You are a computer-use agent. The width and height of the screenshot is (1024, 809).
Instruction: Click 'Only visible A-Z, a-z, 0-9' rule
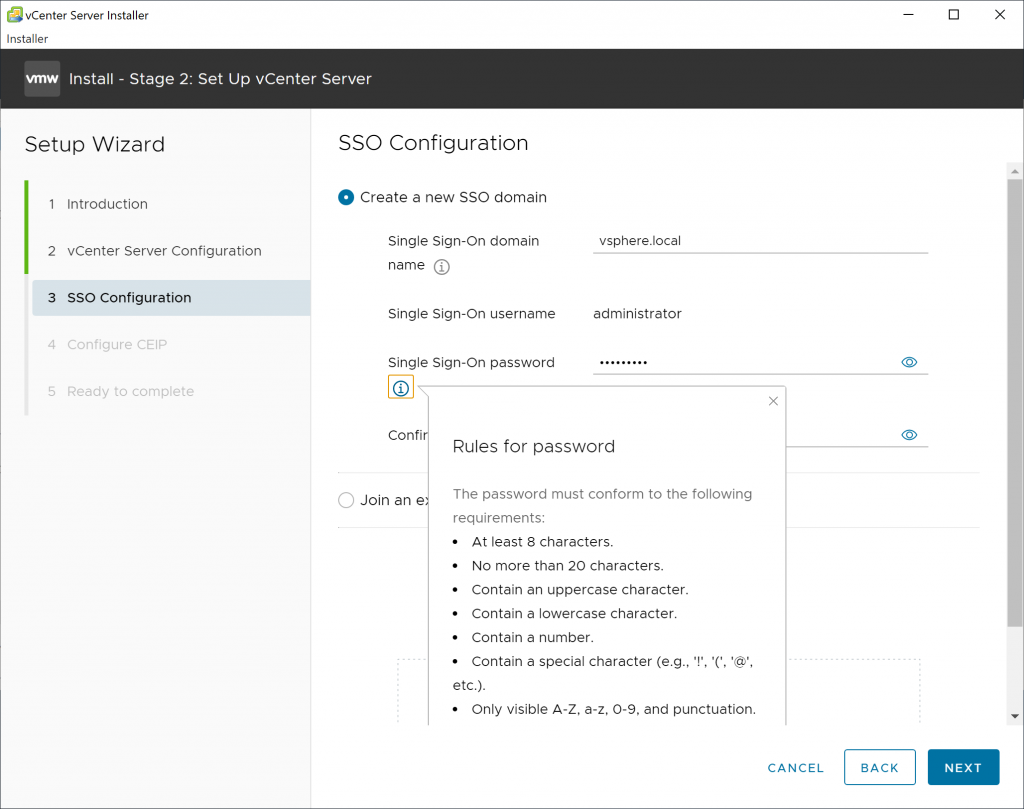(x=613, y=709)
